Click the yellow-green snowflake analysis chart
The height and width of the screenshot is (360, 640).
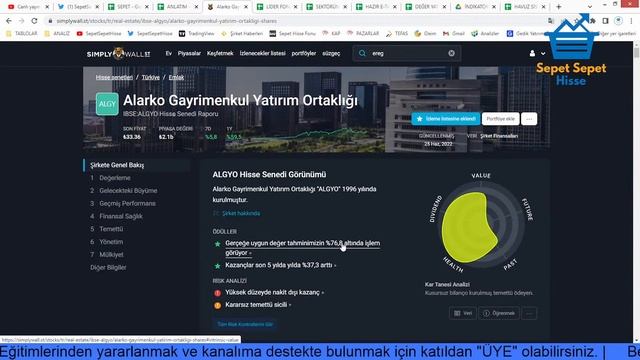(469, 227)
